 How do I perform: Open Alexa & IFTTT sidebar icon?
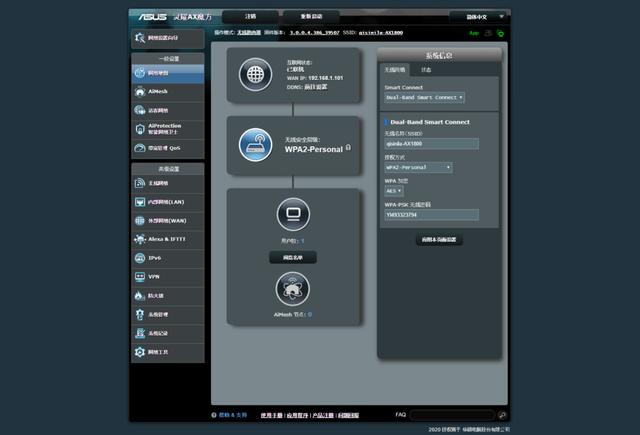(140, 239)
